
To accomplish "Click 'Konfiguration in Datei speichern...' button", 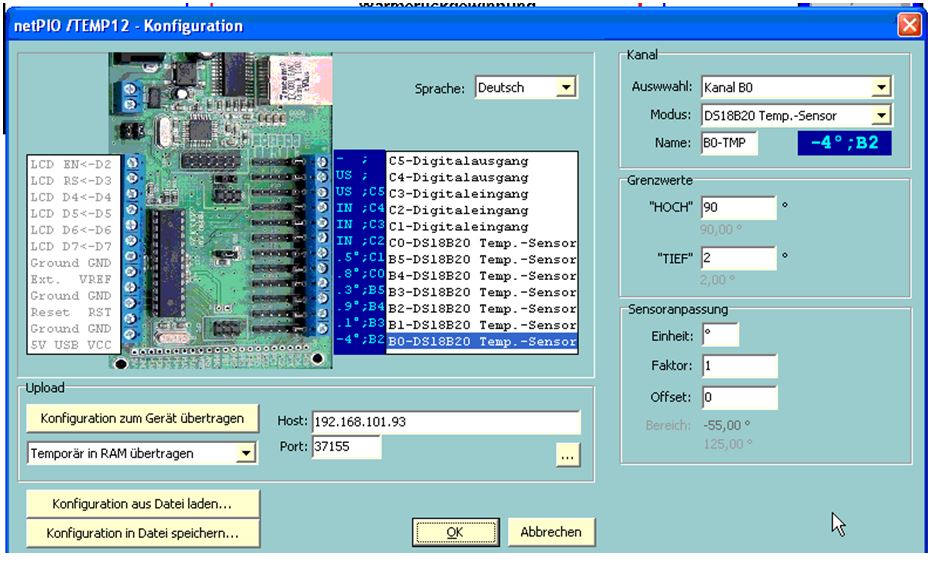I will click(x=142, y=533).
